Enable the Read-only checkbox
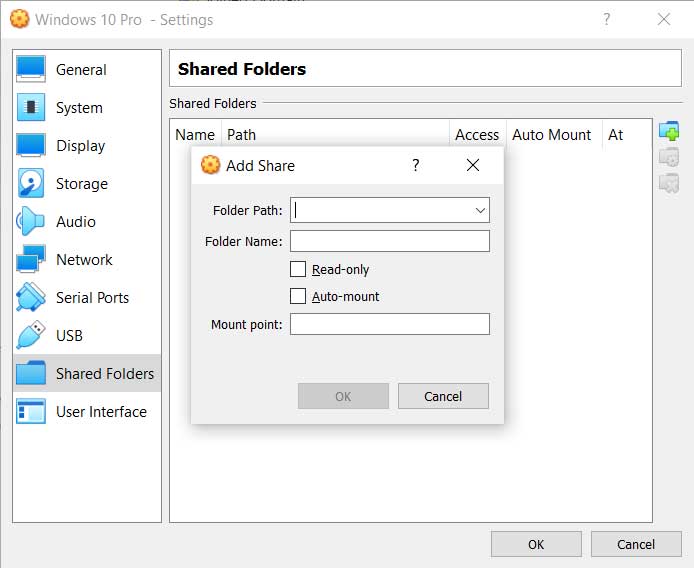The image size is (694, 568). [x=298, y=269]
